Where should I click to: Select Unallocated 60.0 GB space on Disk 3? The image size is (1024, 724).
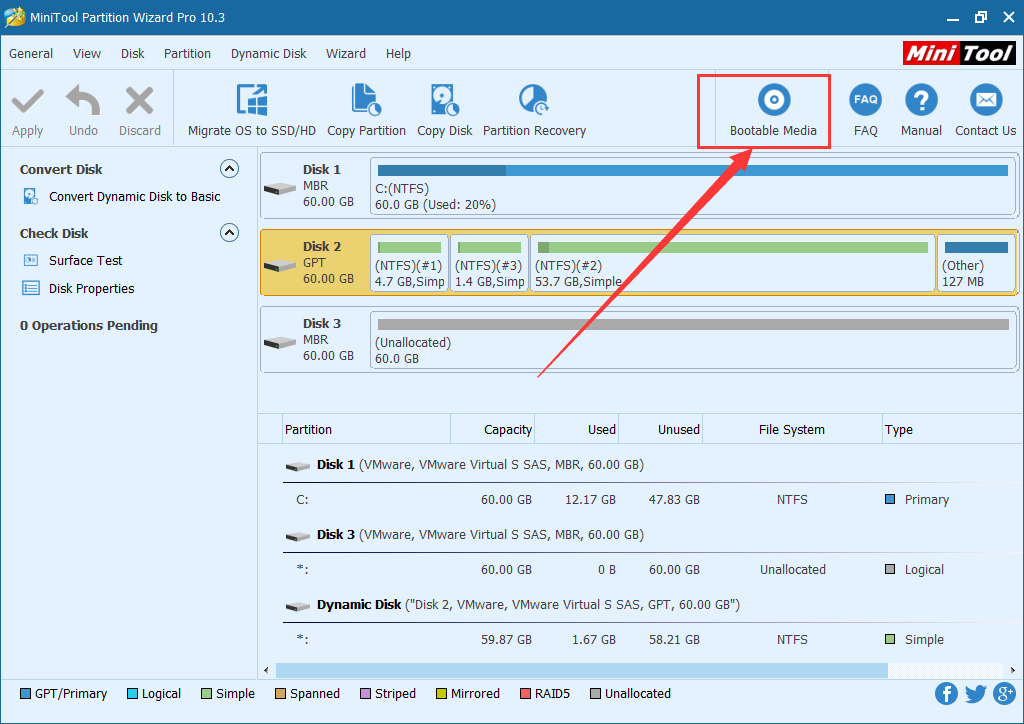(692, 340)
